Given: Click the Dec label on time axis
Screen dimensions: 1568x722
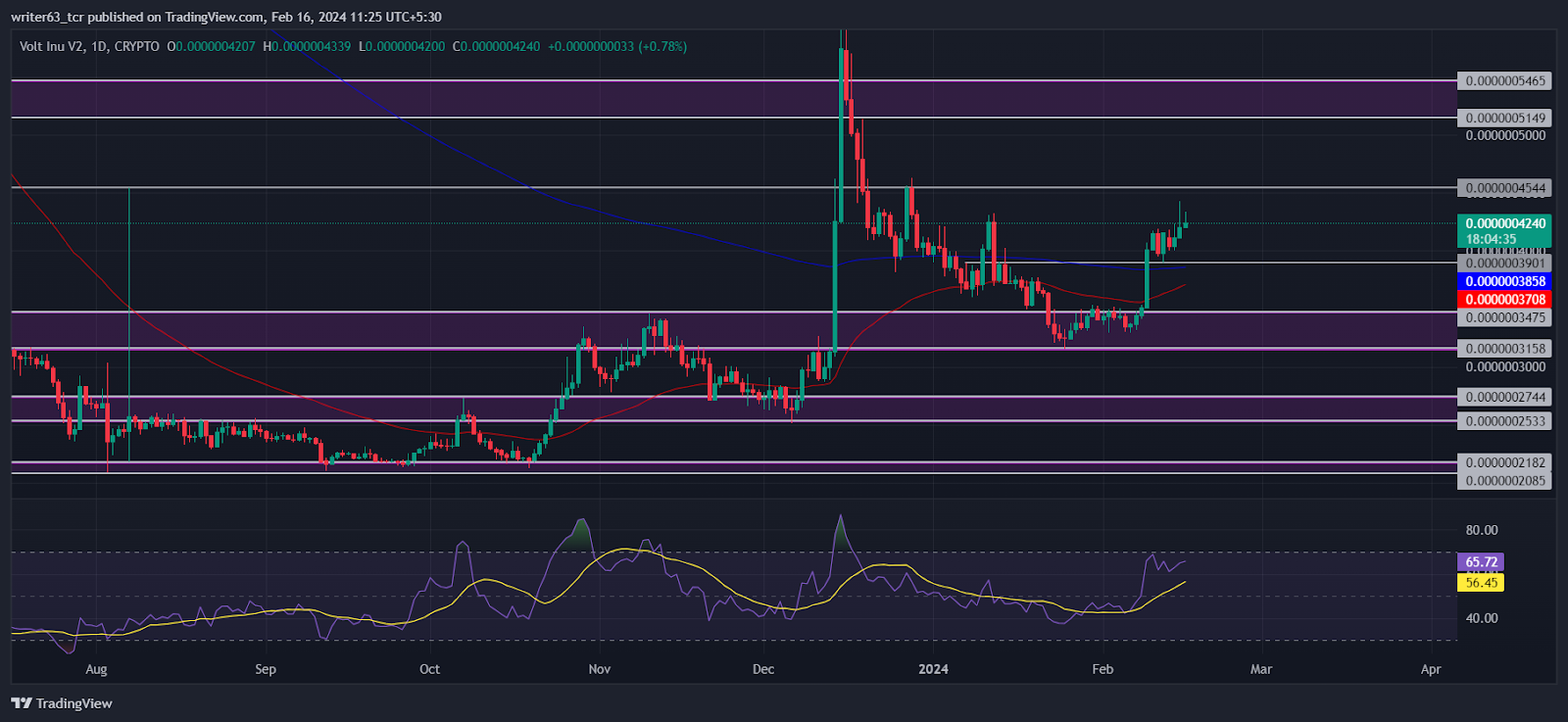Looking at the screenshot, I should tap(763, 670).
